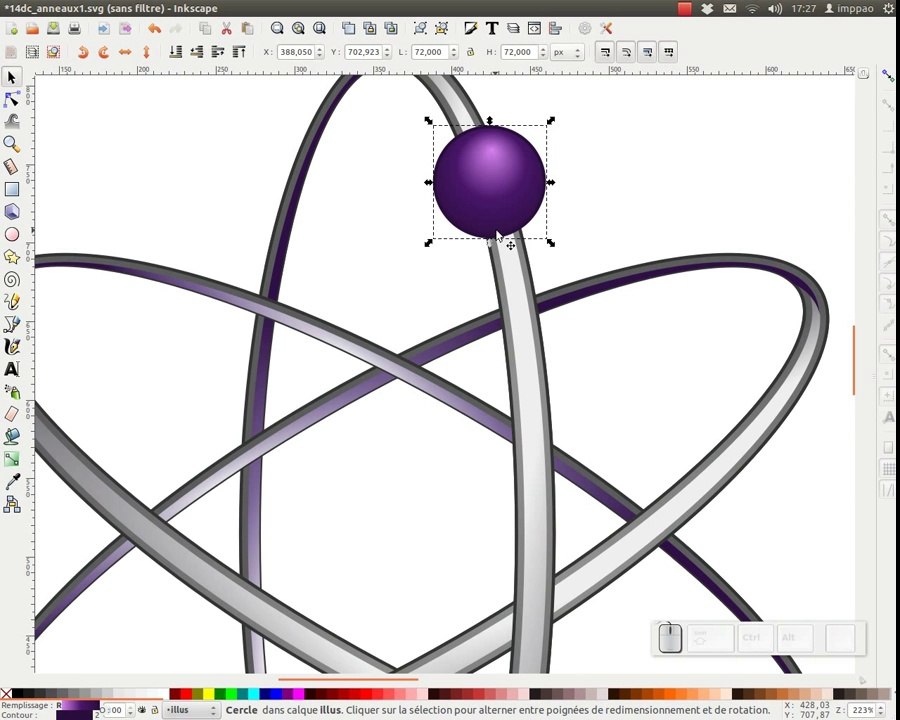Screen dimensions: 900x720
Task: Click the Undo arrow
Action: (x=154, y=28)
